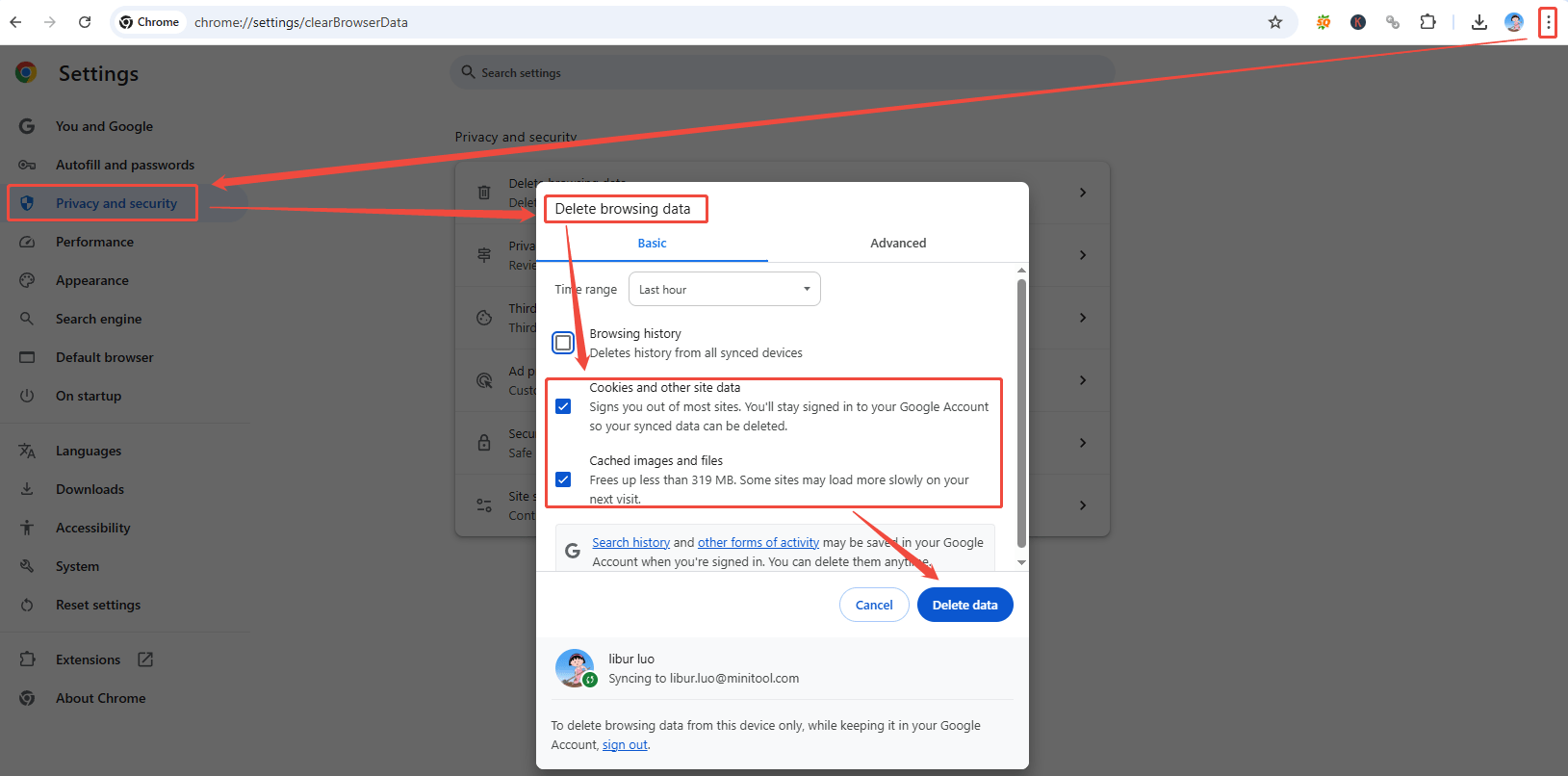
Task: Open Chrome's three-dot menu
Action: click(x=1548, y=22)
